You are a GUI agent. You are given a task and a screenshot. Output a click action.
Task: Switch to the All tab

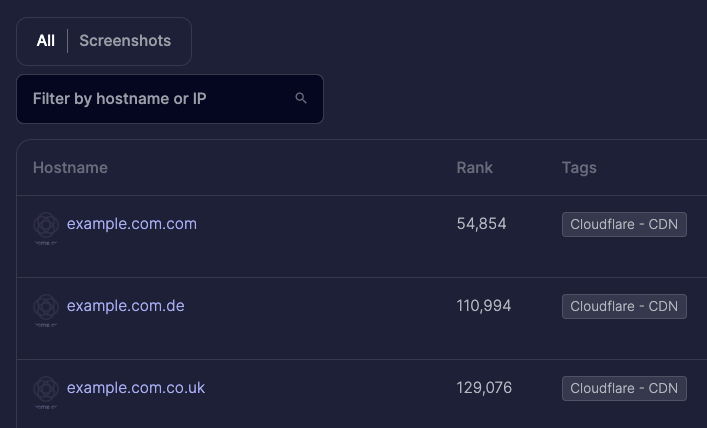pos(46,41)
